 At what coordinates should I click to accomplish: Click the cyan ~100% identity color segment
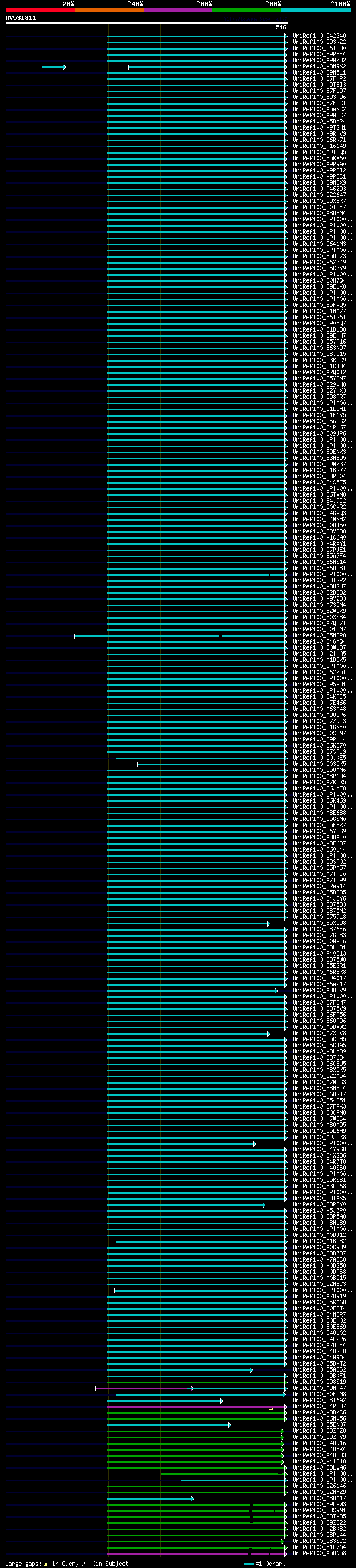(x=317, y=10)
